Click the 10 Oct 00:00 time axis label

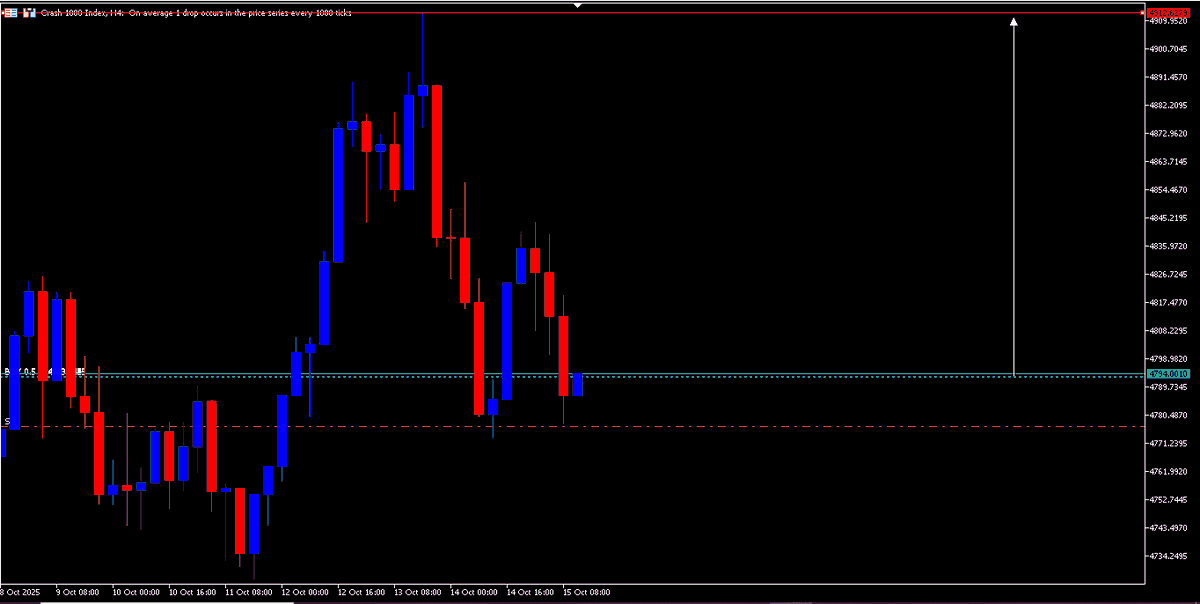point(136,592)
